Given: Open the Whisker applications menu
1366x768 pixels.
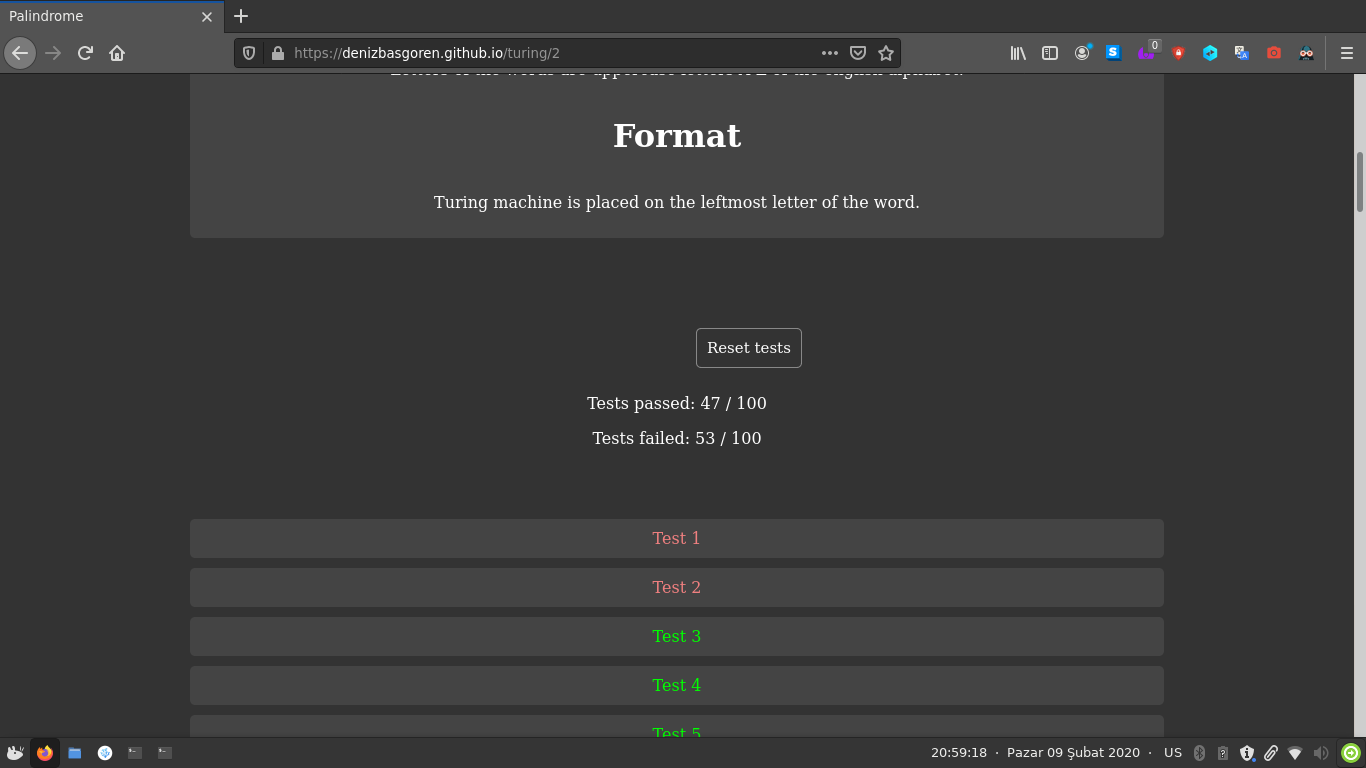Looking at the screenshot, I should coord(13,752).
